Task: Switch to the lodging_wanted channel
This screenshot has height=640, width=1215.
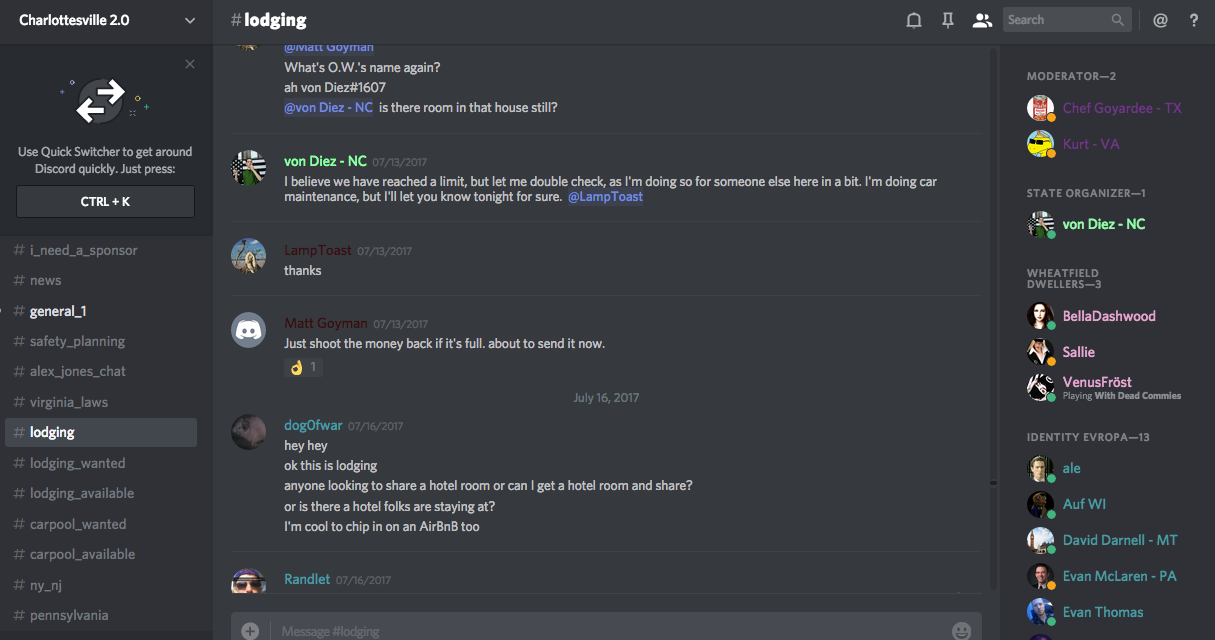Action: [x=78, y=463]
